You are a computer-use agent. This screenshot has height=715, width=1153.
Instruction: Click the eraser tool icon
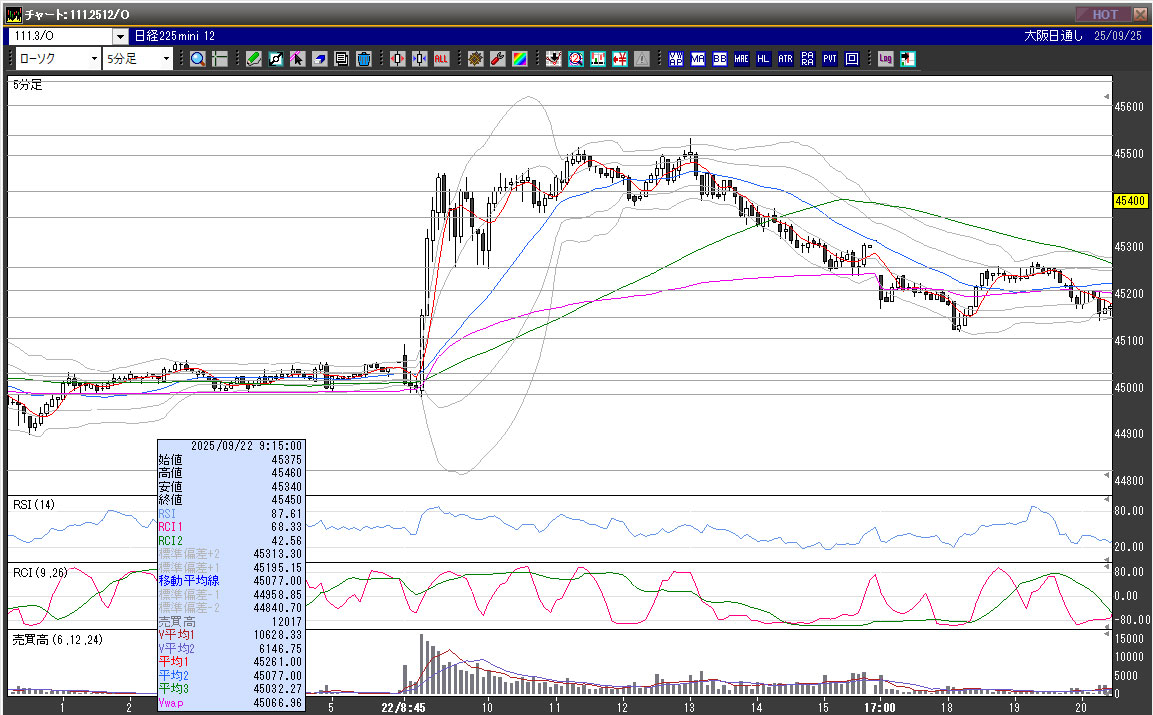click(x=319, y=59)
